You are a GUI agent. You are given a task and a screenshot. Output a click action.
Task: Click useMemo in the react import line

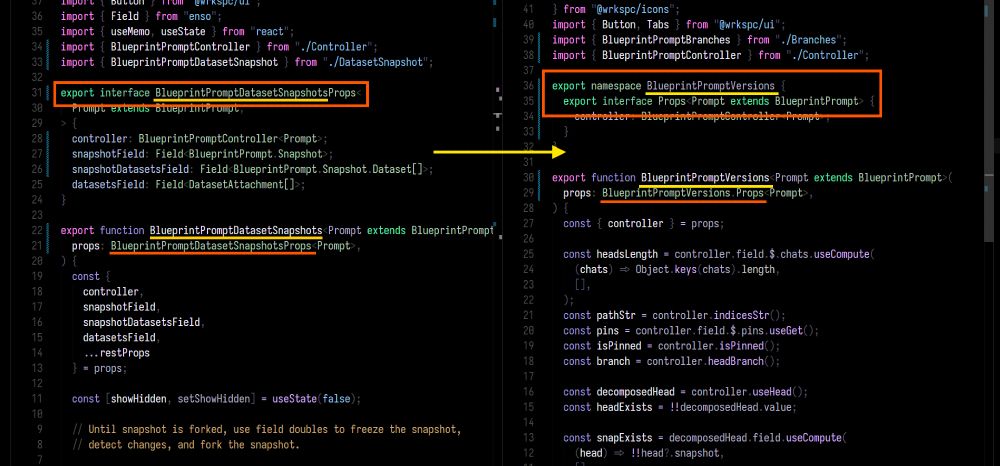128,31
